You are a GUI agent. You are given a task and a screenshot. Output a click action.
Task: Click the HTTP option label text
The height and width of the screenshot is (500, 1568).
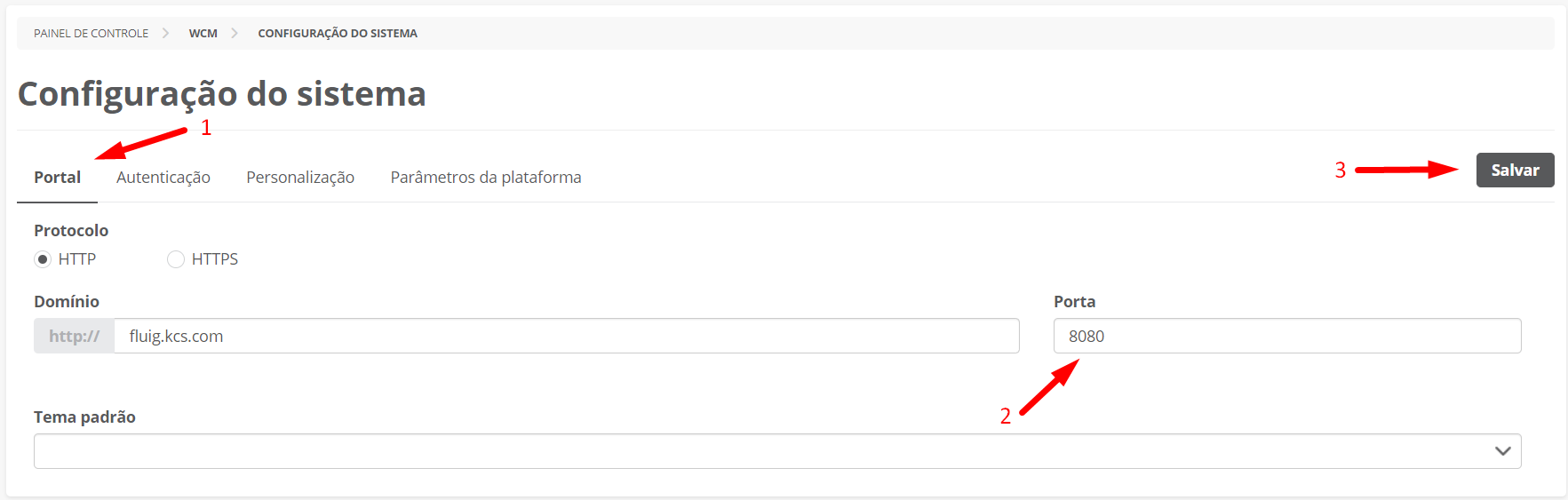tap(77, 259)
